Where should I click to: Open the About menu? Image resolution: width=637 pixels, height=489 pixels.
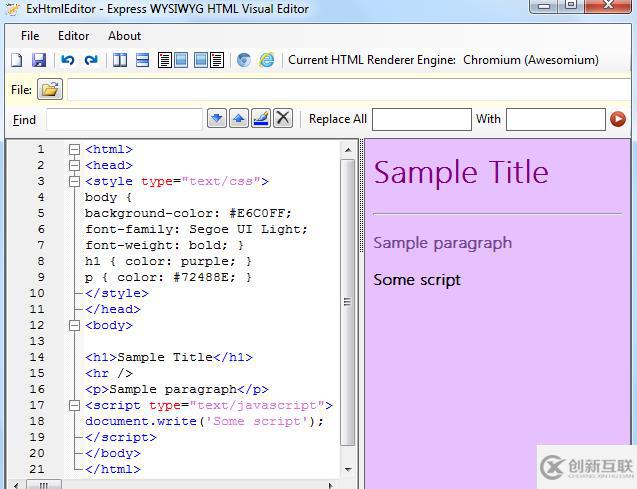pyautogui.click(x=124, y=35)
